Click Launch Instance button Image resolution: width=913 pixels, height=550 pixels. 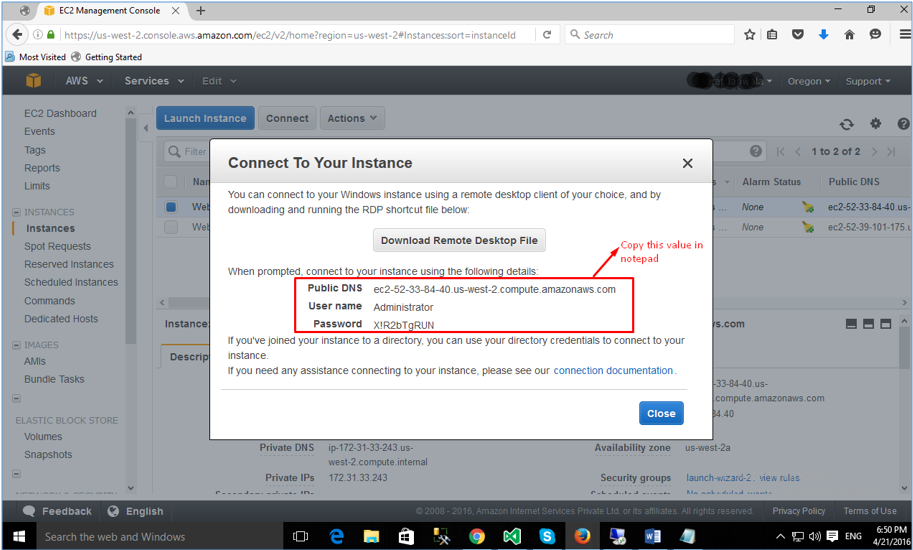pyautogui.click(x=205, y=118)
